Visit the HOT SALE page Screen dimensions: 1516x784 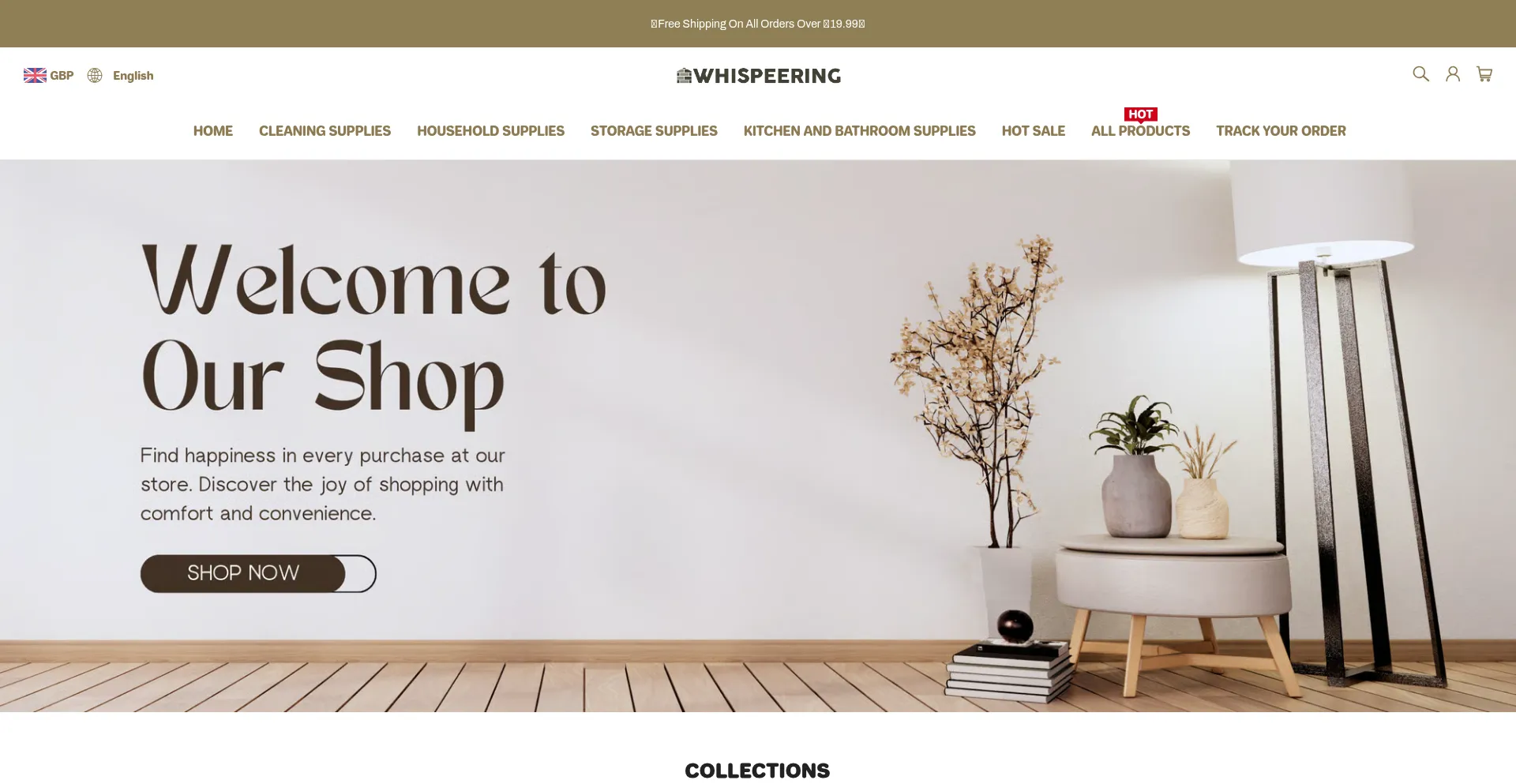[1033, 131]
